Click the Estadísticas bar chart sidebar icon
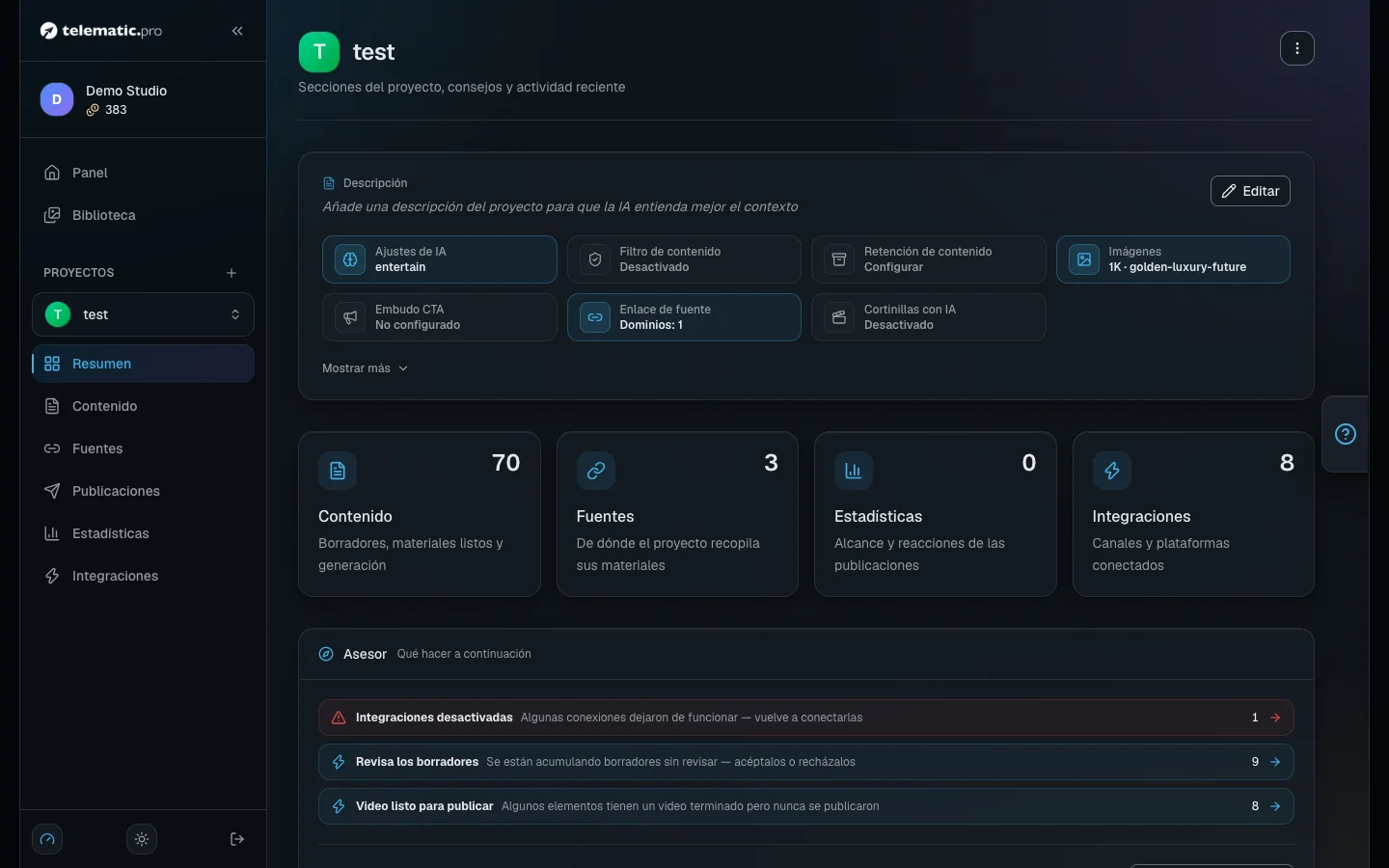This screenshot has width=1389, height=868. [52, 533]
